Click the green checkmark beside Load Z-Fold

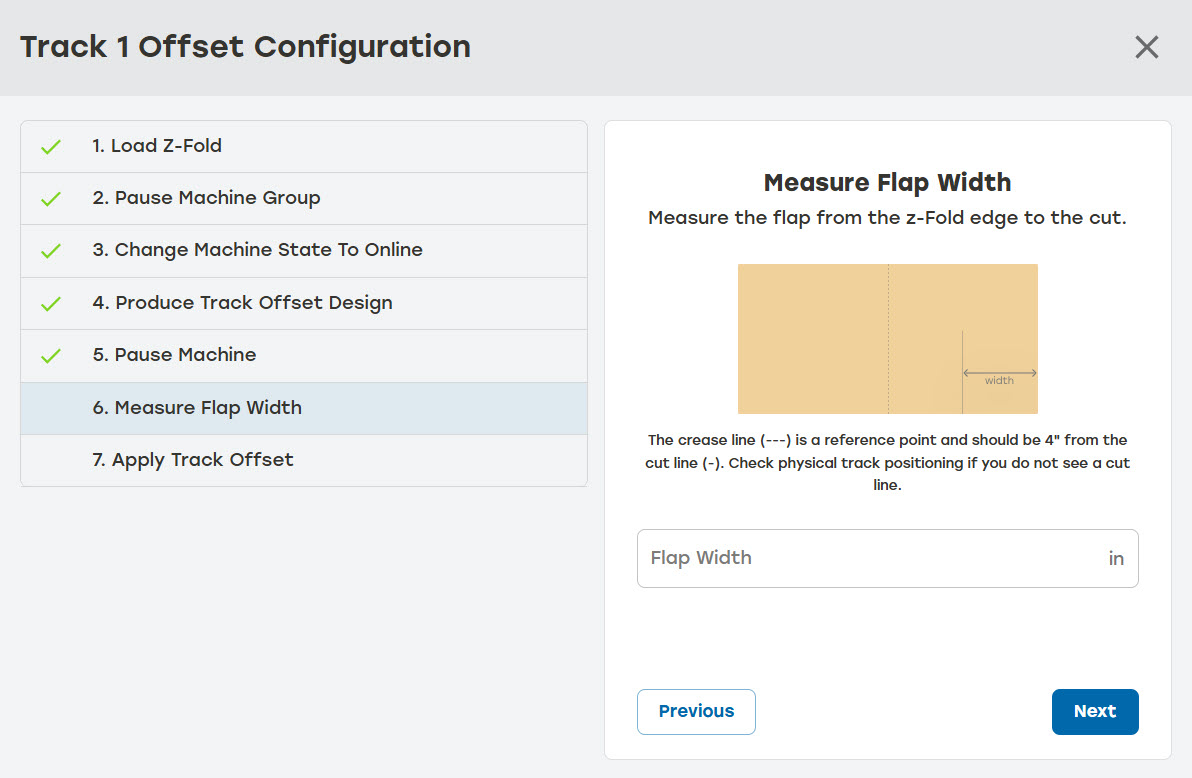click(x=51, y=147)
